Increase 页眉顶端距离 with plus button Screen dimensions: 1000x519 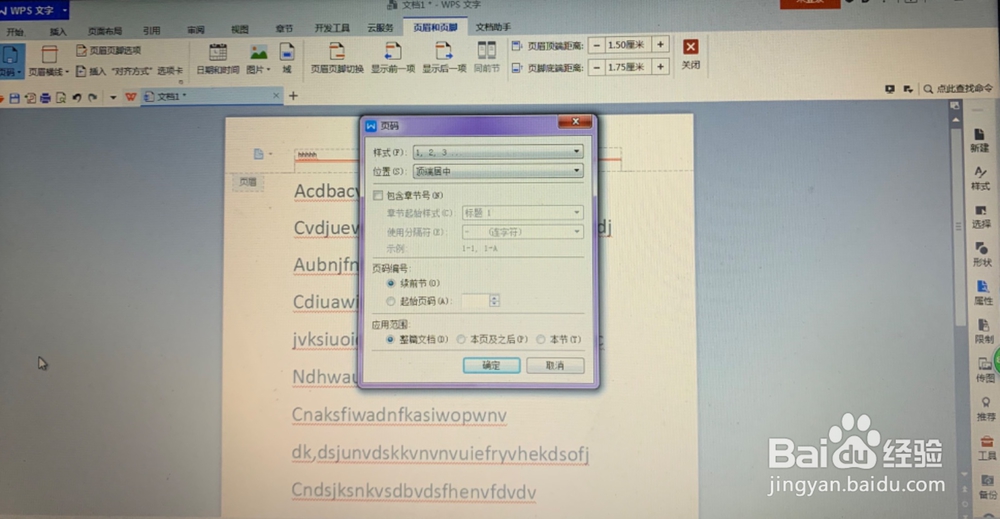pyautogui.click(x=661, y=45)
